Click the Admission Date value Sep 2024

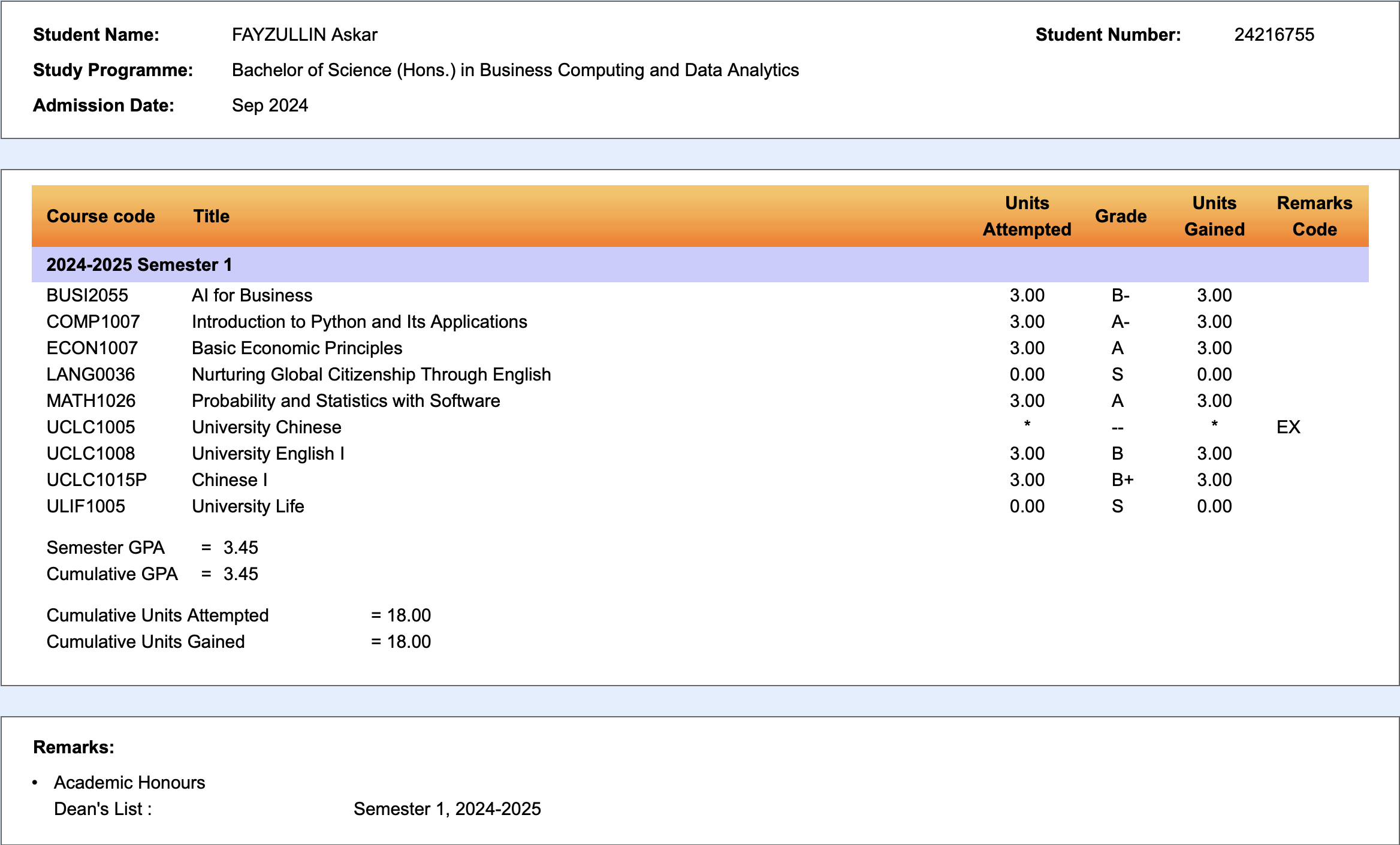pos(270,105)
